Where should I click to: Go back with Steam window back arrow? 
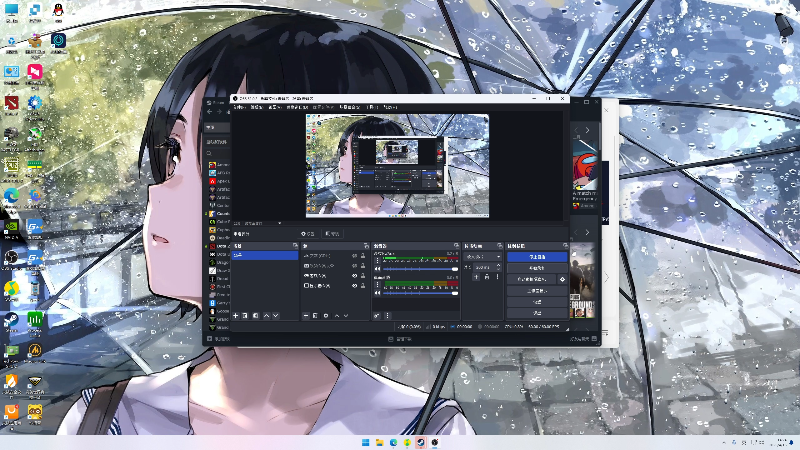pyautogui.click(x=210, y=112)
